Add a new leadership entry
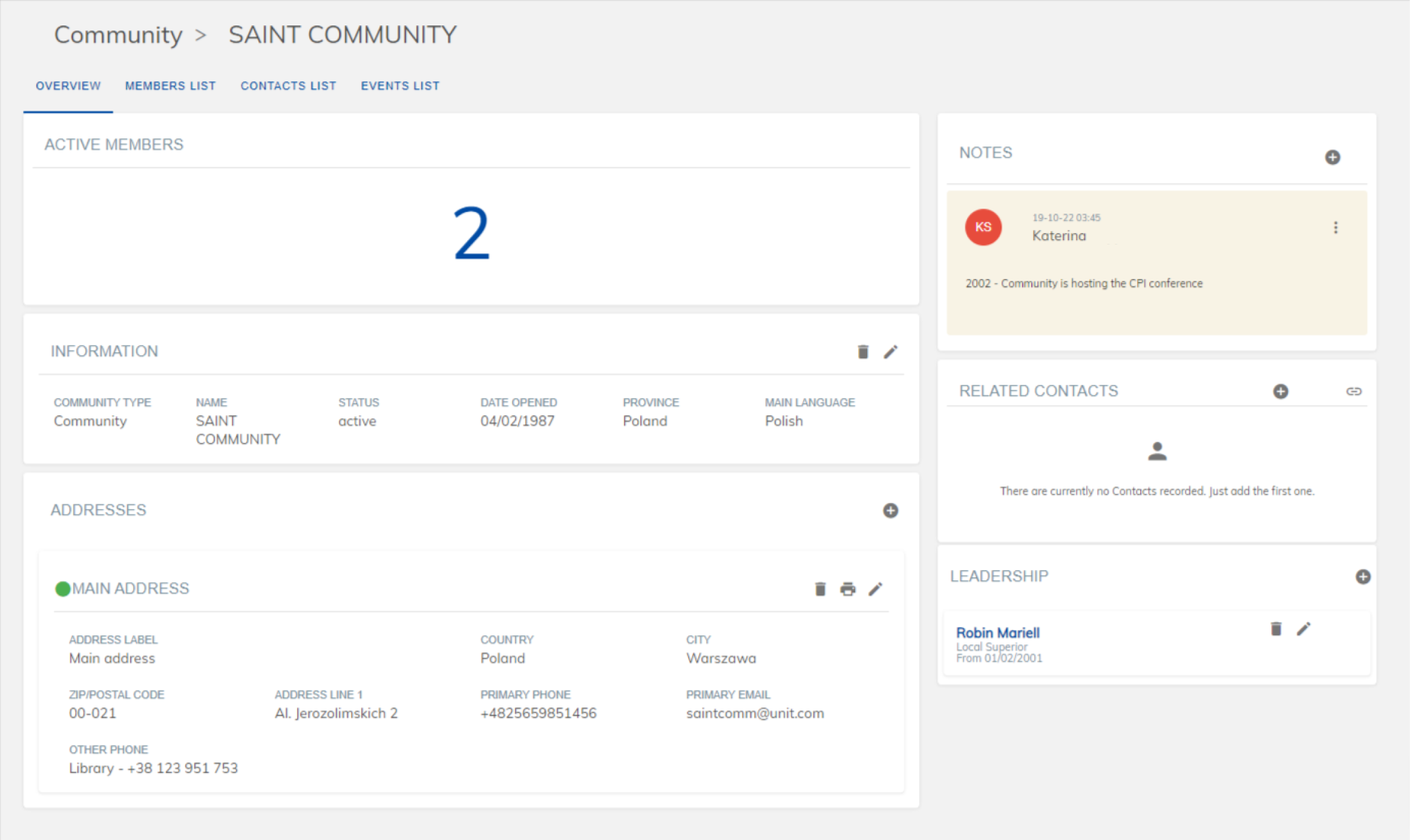Viewport: 1410px width, 840px height. pyautogui.click(x=1363, y=577)
